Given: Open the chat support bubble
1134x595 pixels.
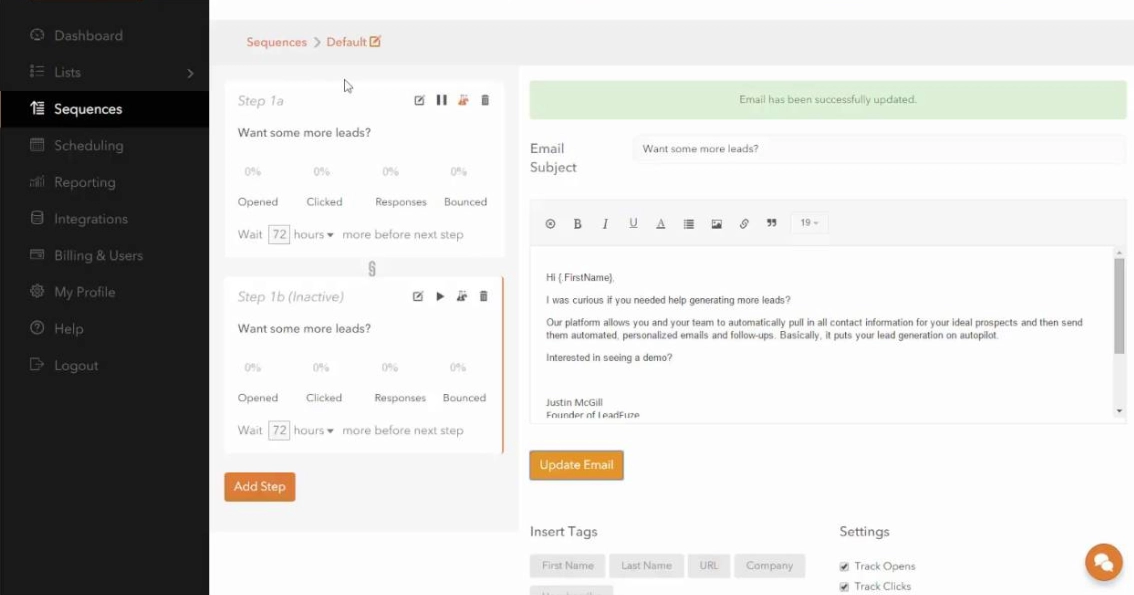Looking at the screenshot, I should (x=1102, y=562).
